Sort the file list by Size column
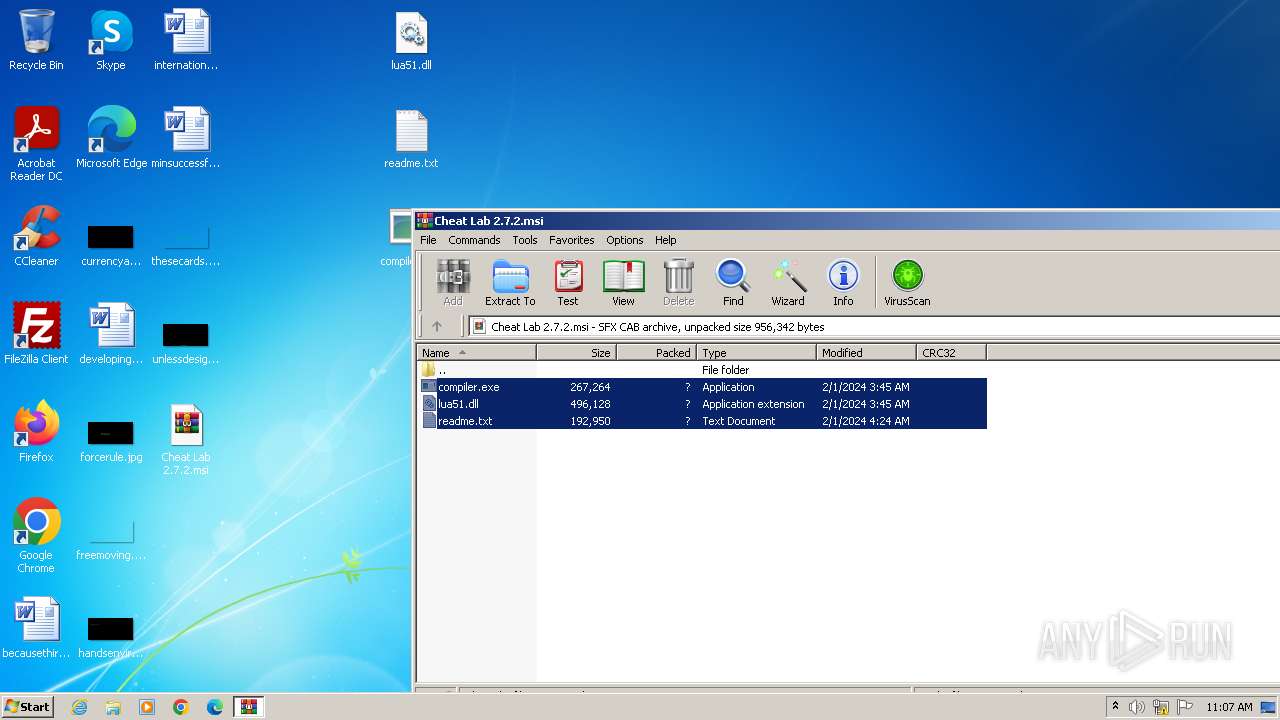Viewport: 1280px width, 720px height. click(x=577, y=352)
